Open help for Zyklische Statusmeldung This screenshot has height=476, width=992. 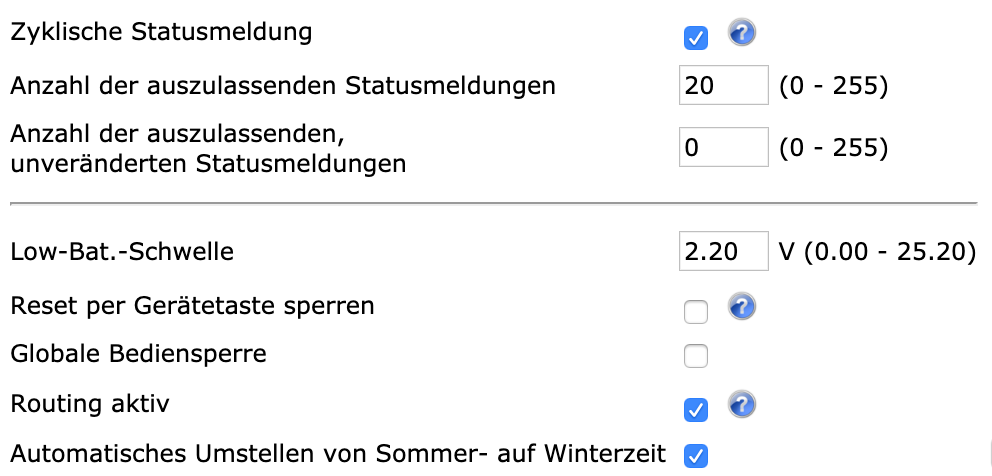pos(741,34)
